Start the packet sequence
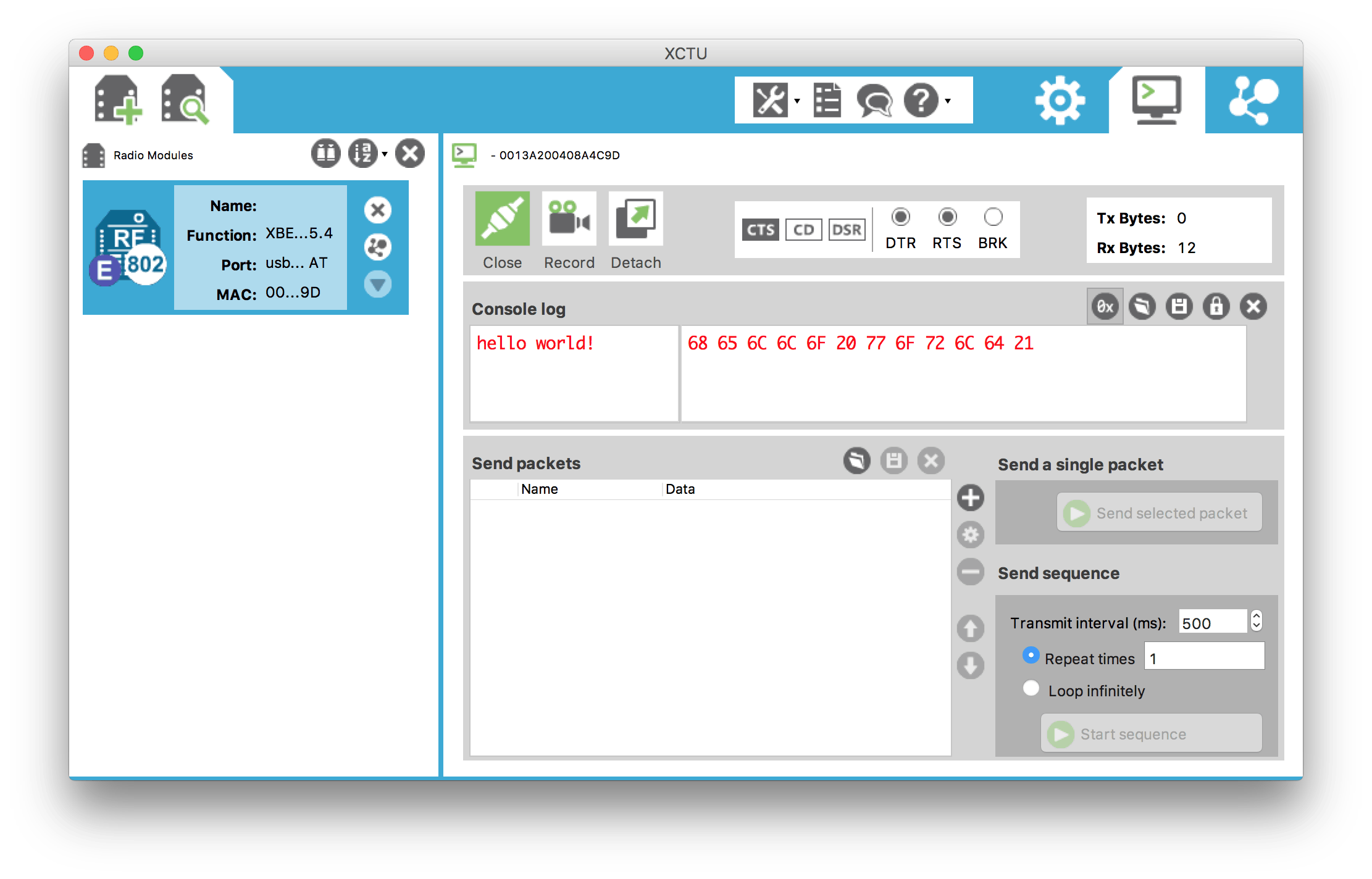 (x=1151, y=733)
